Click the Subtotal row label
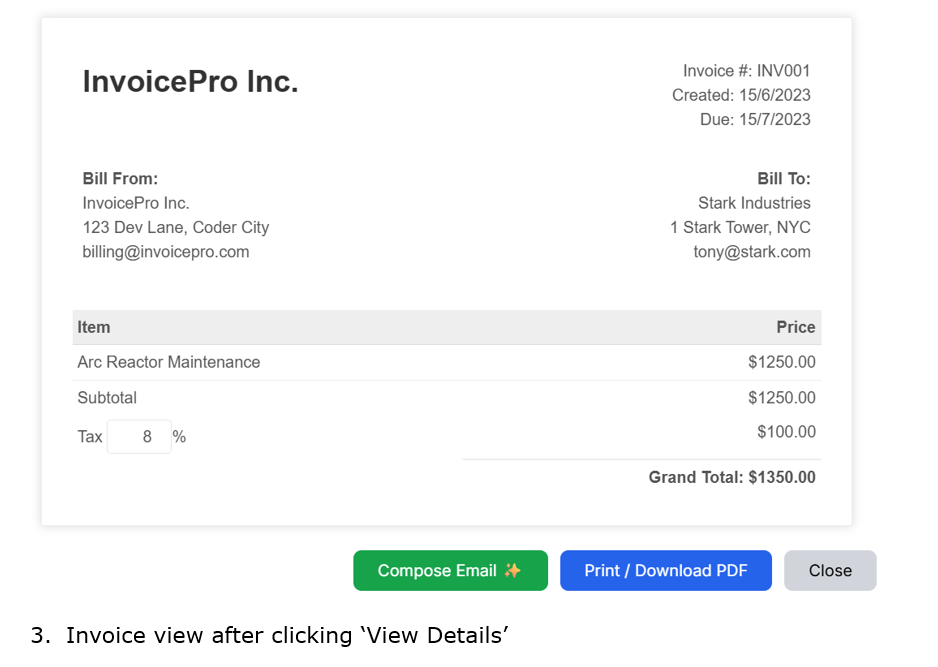Viewport: 938px width, 667px height. [x=107, y=398]
